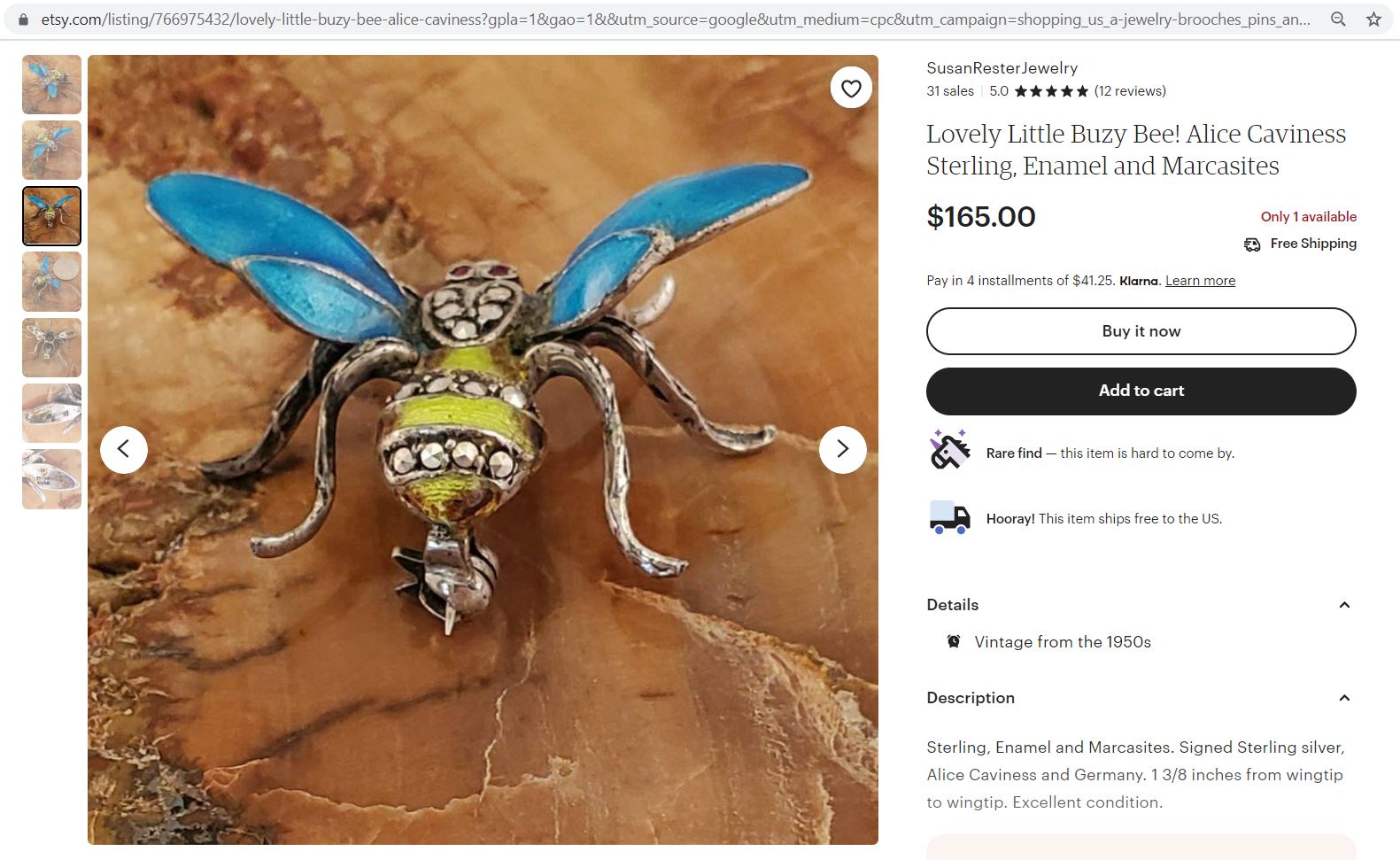
Task: Collapse the Description section
Action: (1344, 698)
